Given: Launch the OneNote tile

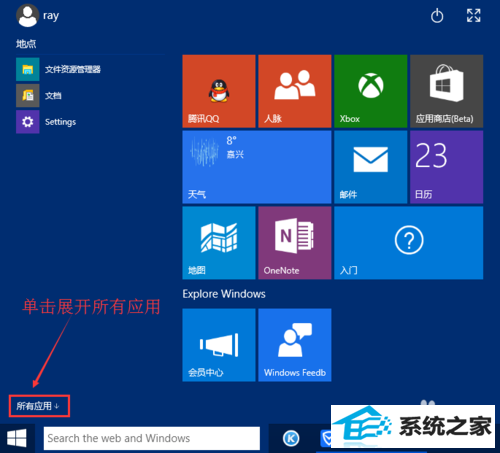Looking at the screenshot, I should tap(295, 243).
